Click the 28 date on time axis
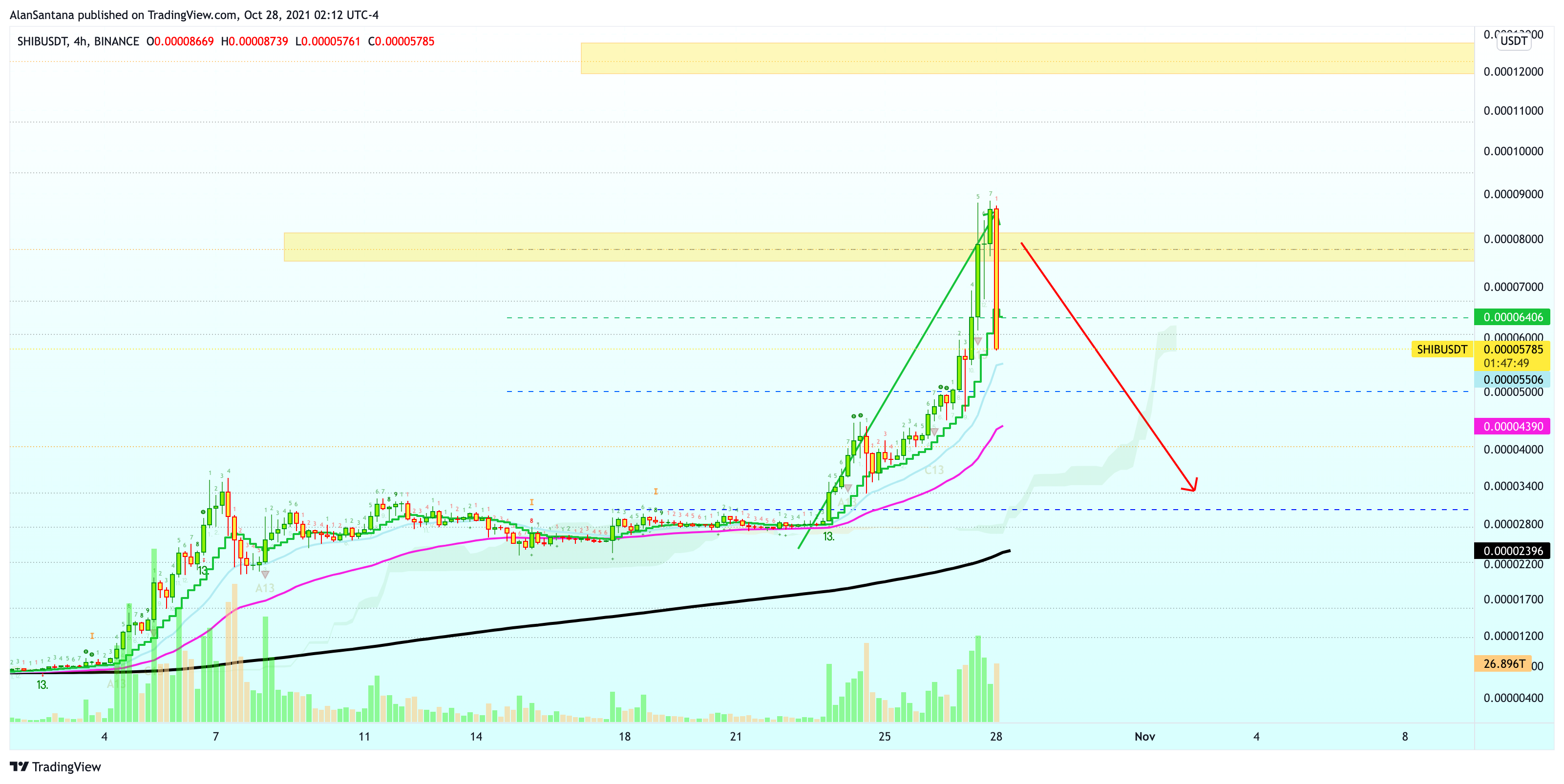 996,736
